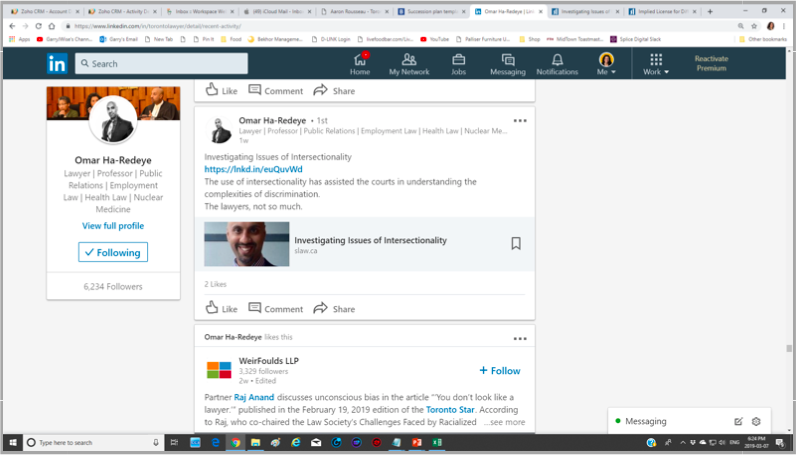Open a new browser tab
This screenshot has height=455, width=798.
(x=709, y=11)
